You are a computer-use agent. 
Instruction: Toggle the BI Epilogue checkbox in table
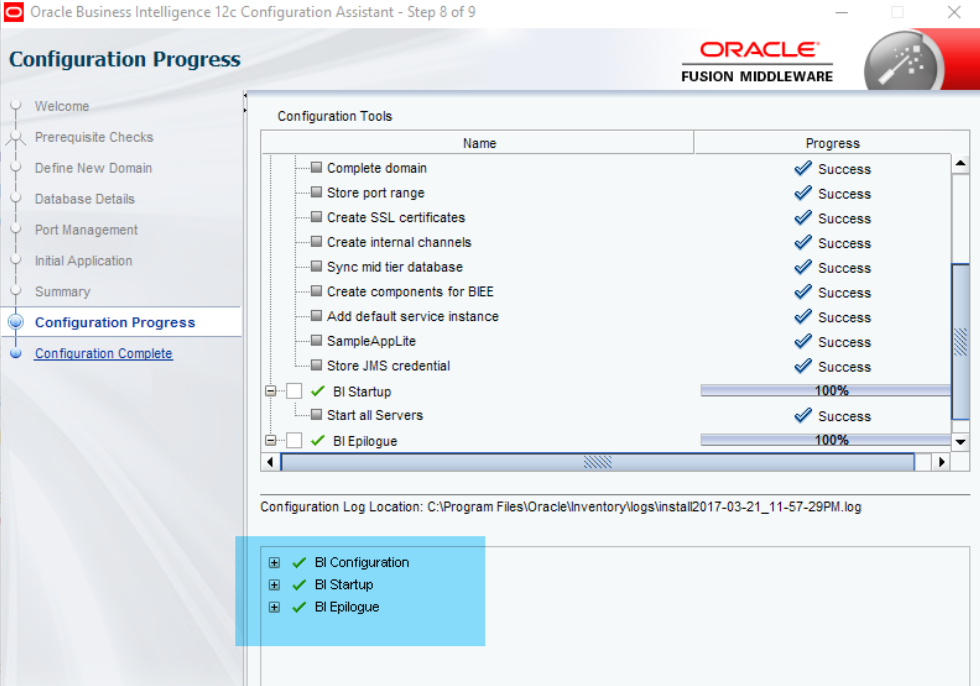point(294,440)
